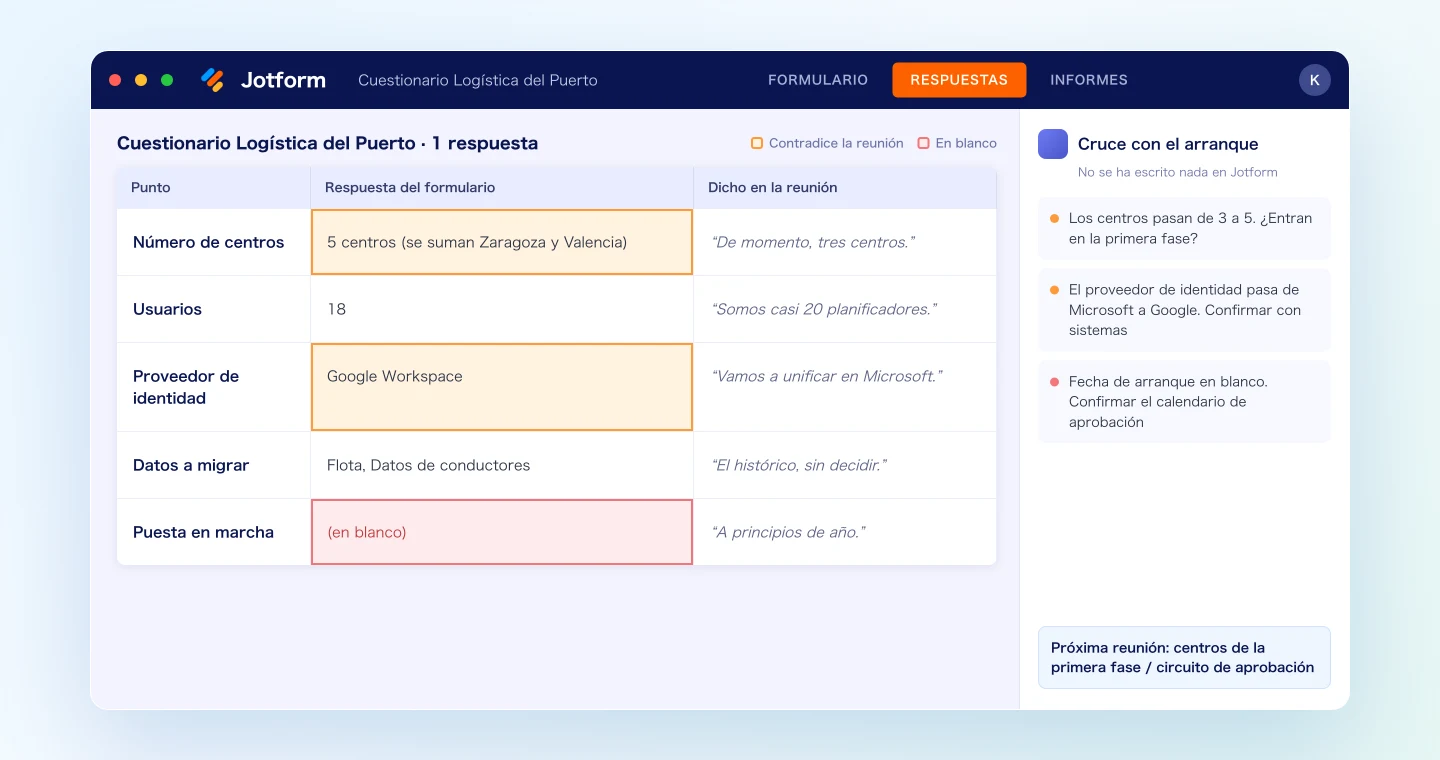The height and width of the screenshot is (760, 1440).
Task: Click the orange Contradice la reunión legend marker
Action: pyautogui.click(x=757, y=143)
